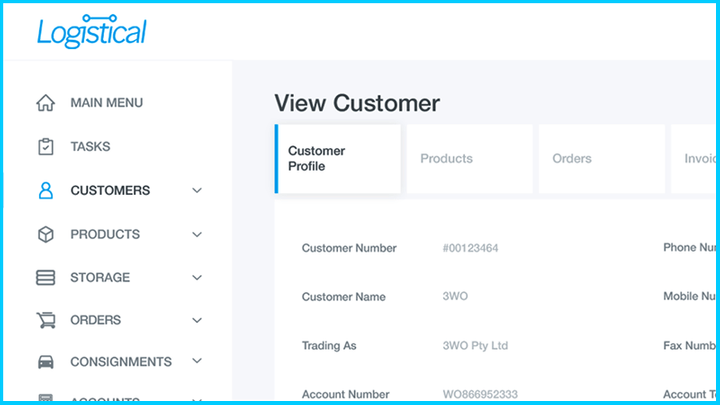Expand the Consignments sidebar chevron
The height and width of the screenshot is (405, 720).
(197, 361)
